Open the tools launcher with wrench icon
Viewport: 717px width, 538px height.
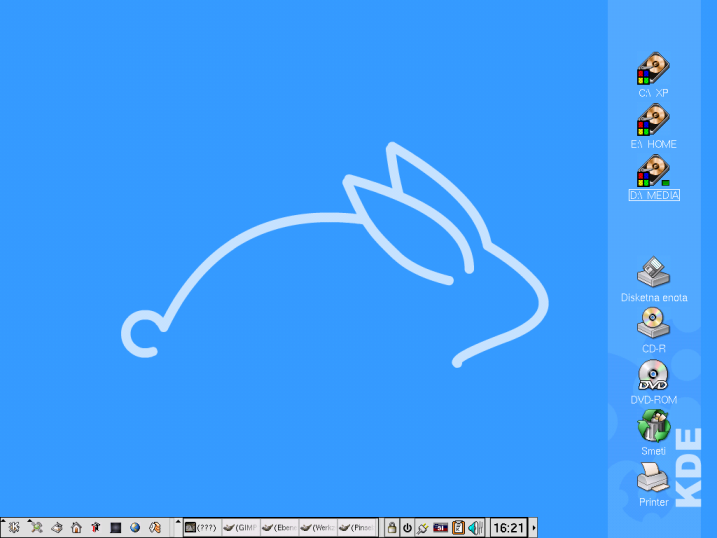[x=35, y=528]
